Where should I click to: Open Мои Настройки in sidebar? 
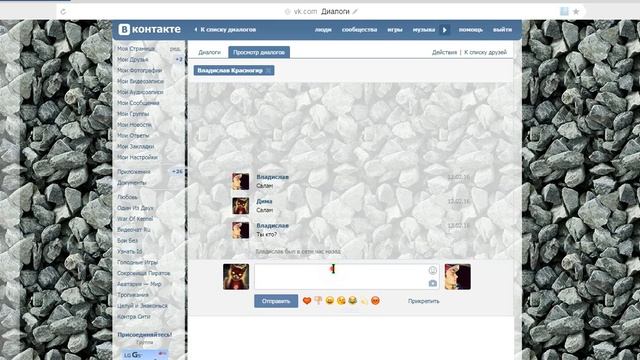pyautogui.click(x=137, y=157)
